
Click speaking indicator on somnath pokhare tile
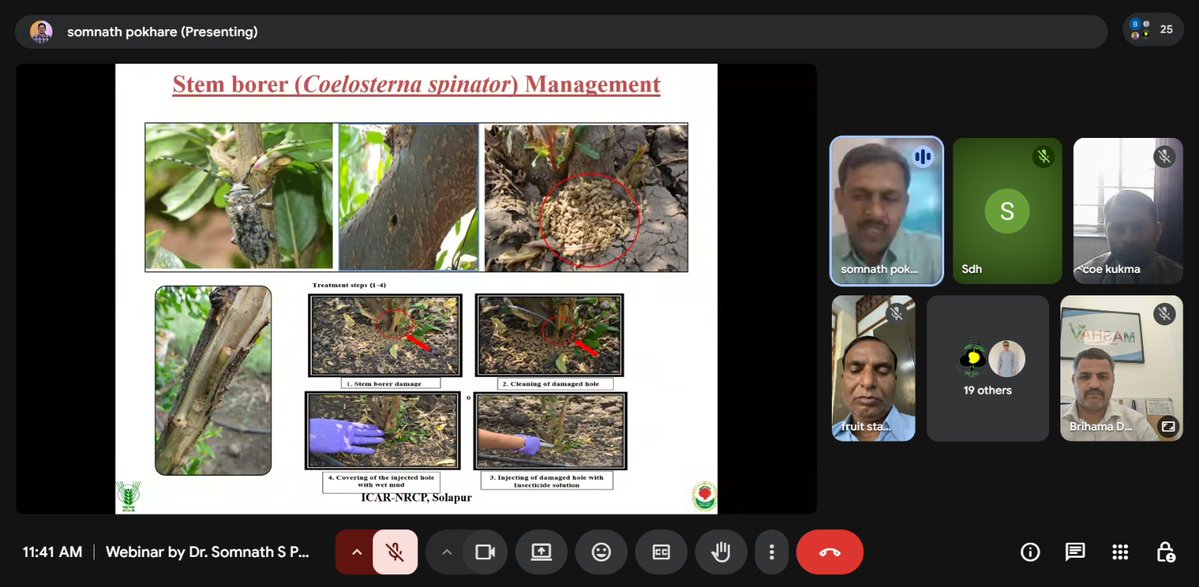[923, 157]
